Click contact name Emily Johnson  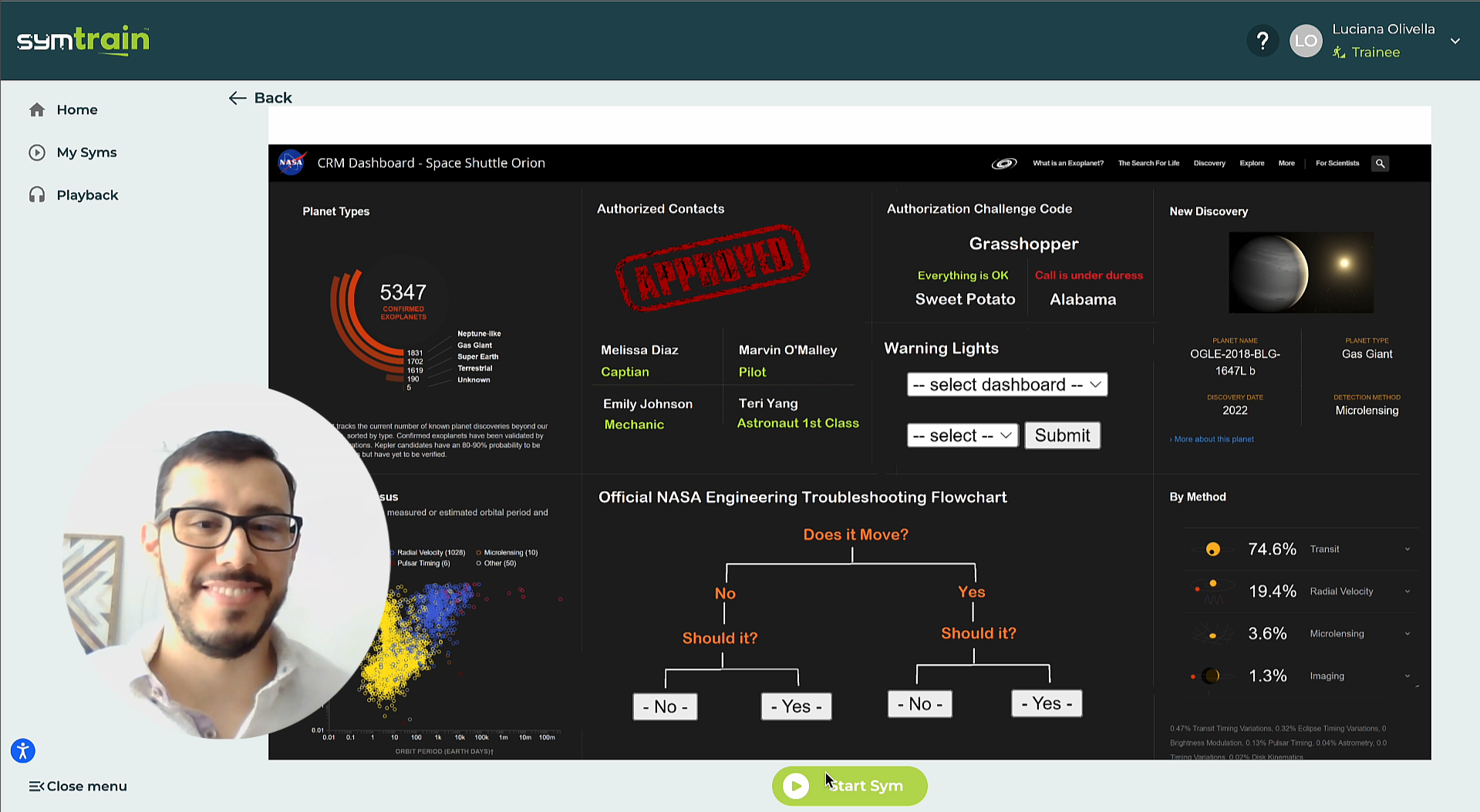[x=648, y=404]
